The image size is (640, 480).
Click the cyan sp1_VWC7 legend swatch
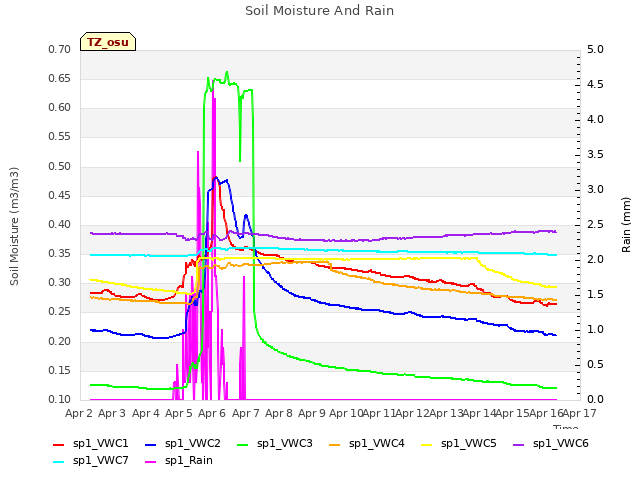(x=59, y=462)
